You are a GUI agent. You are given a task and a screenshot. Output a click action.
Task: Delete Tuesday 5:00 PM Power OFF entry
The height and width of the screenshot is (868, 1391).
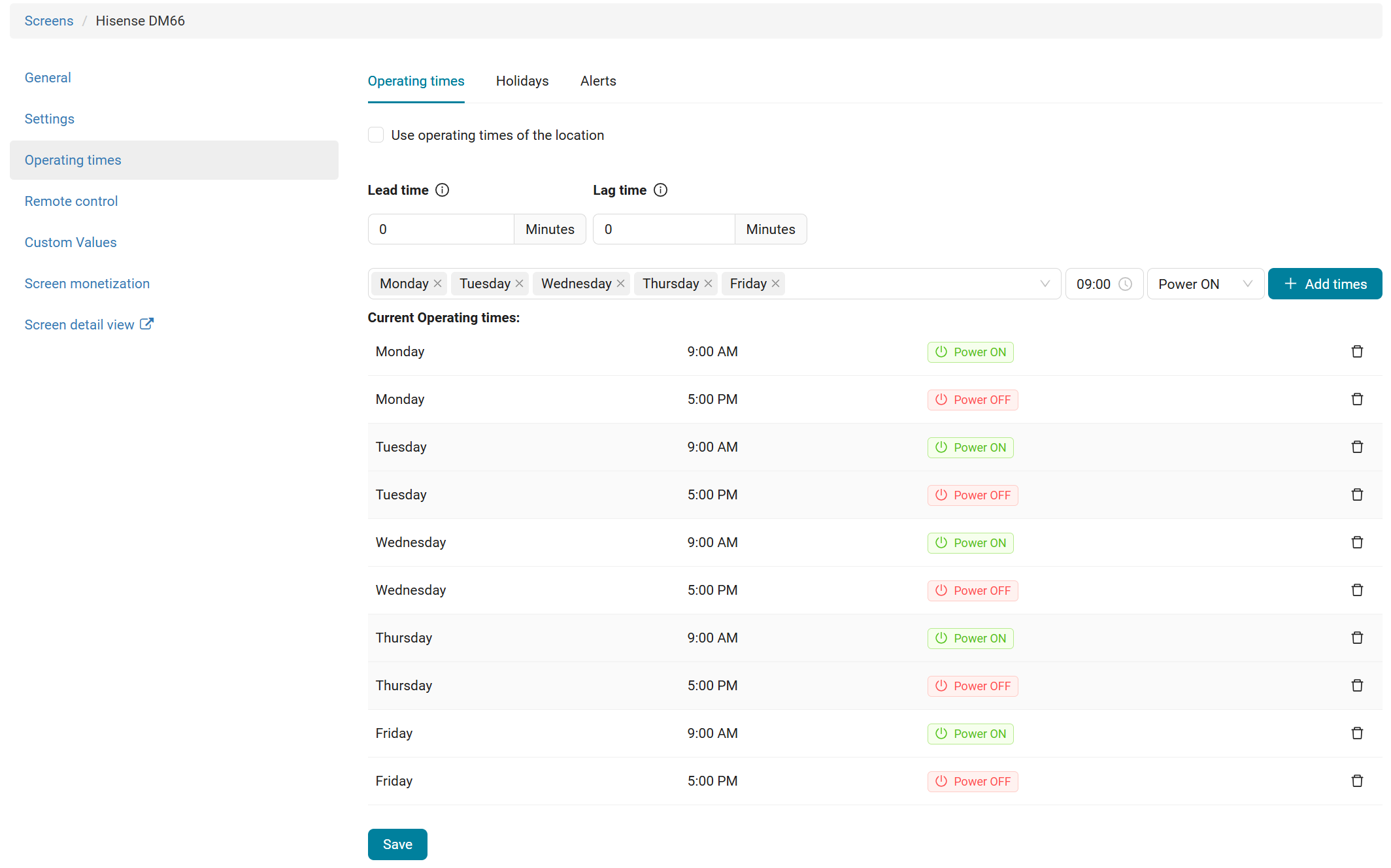tap(1357, 495)
